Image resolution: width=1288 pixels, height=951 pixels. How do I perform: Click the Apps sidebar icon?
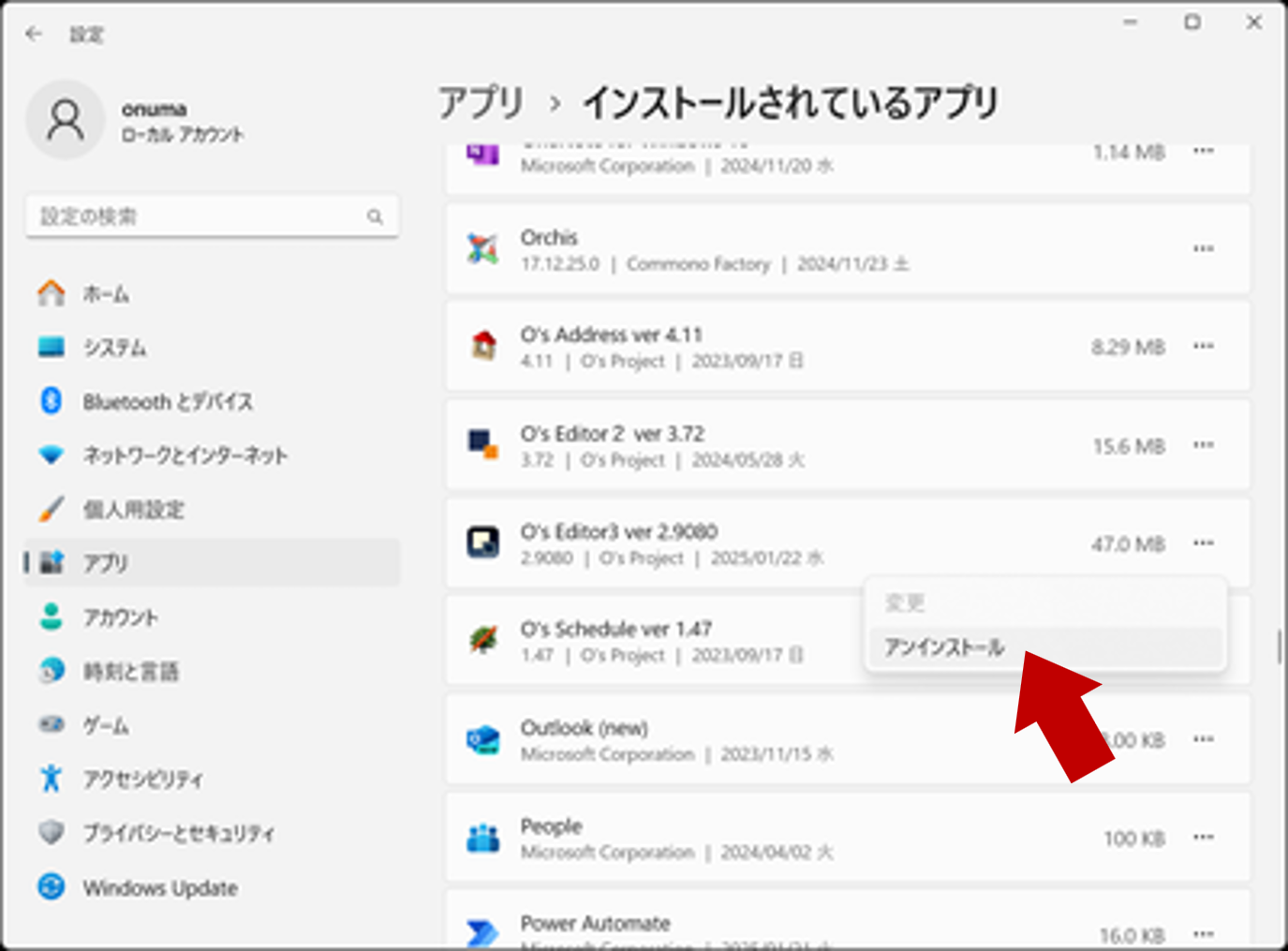tap(52, 563)
